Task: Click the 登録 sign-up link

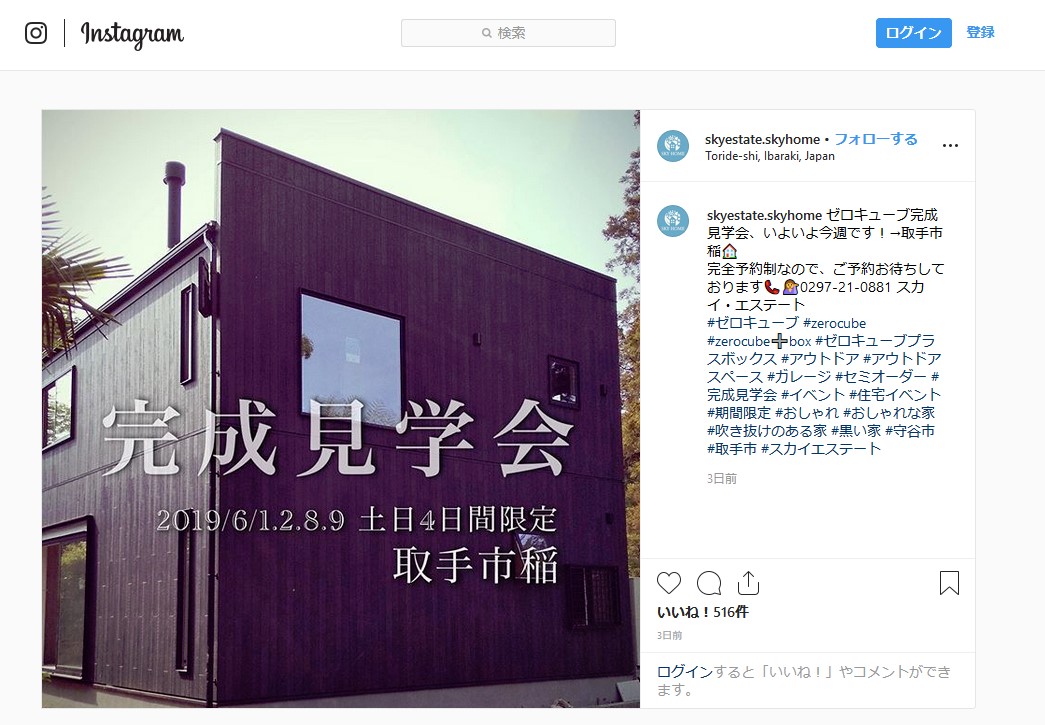Action: (x=980, y=32)
